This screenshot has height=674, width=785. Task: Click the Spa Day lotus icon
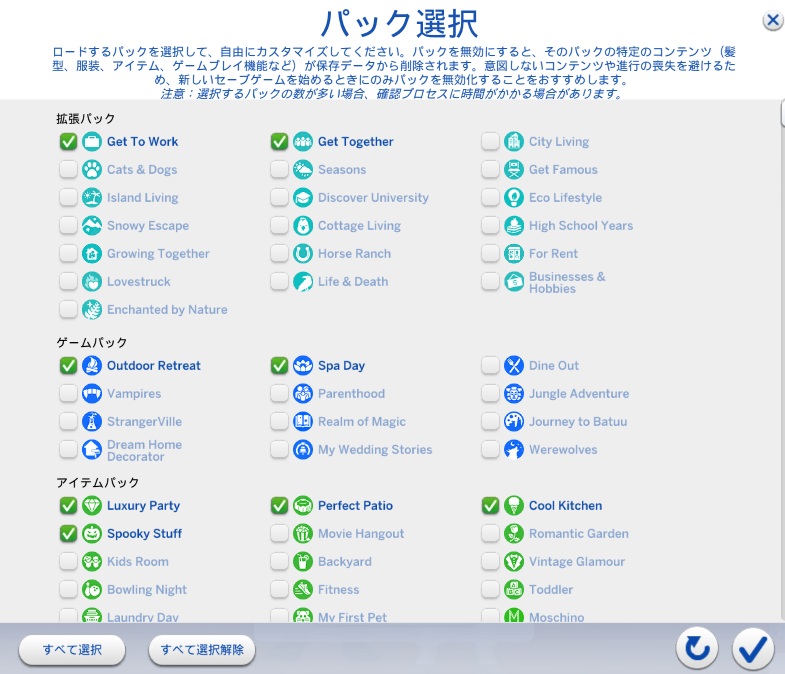click(x=303, y=366)
